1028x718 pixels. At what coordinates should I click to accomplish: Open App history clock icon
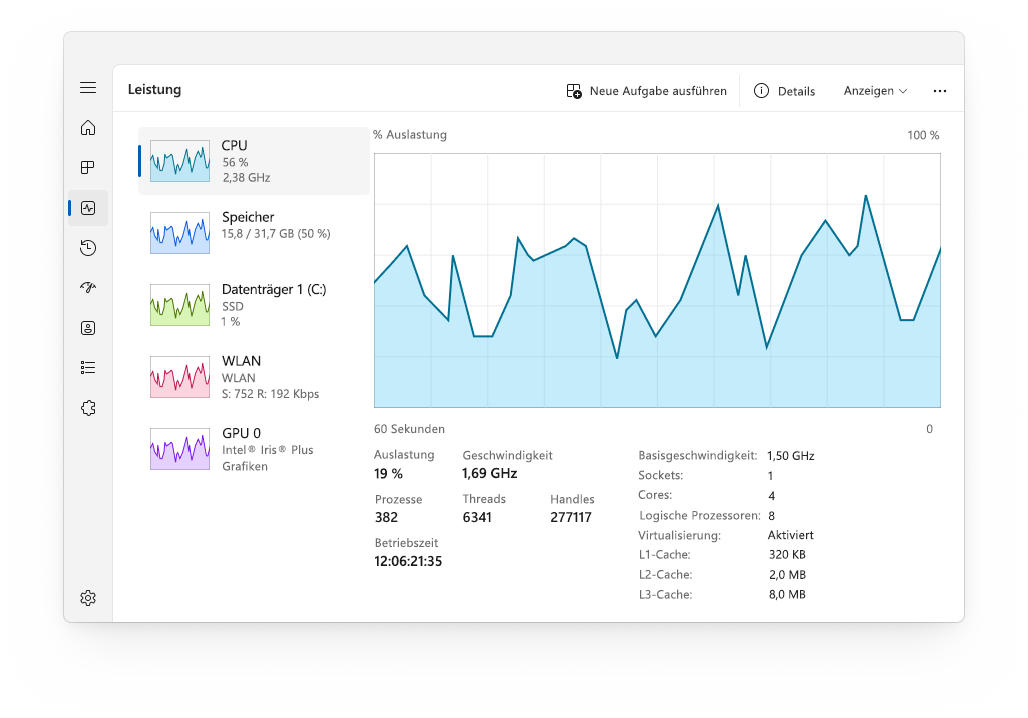[88, 248]
